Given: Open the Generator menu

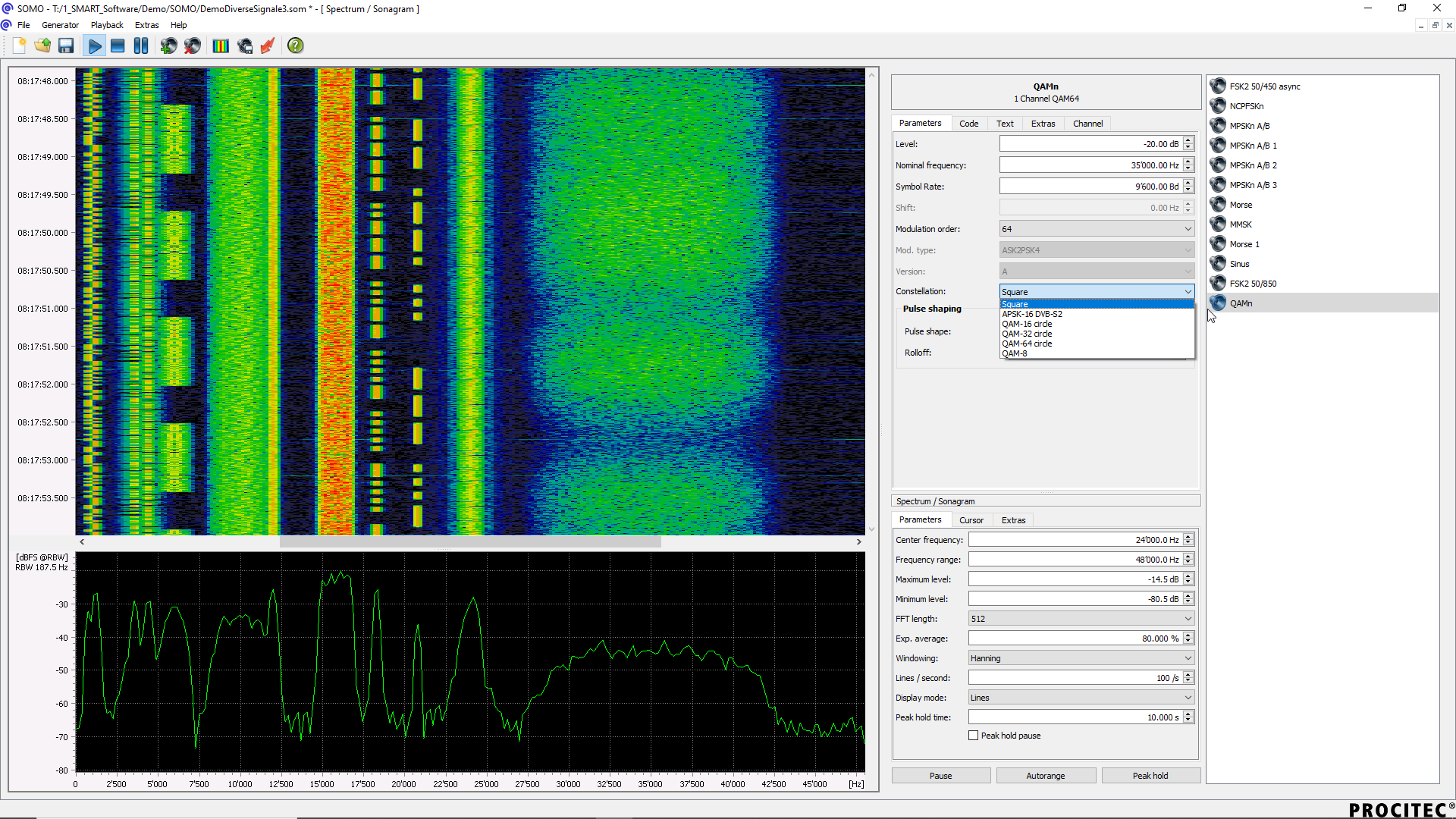Looking at the screenshot, I should pos(60,25).
